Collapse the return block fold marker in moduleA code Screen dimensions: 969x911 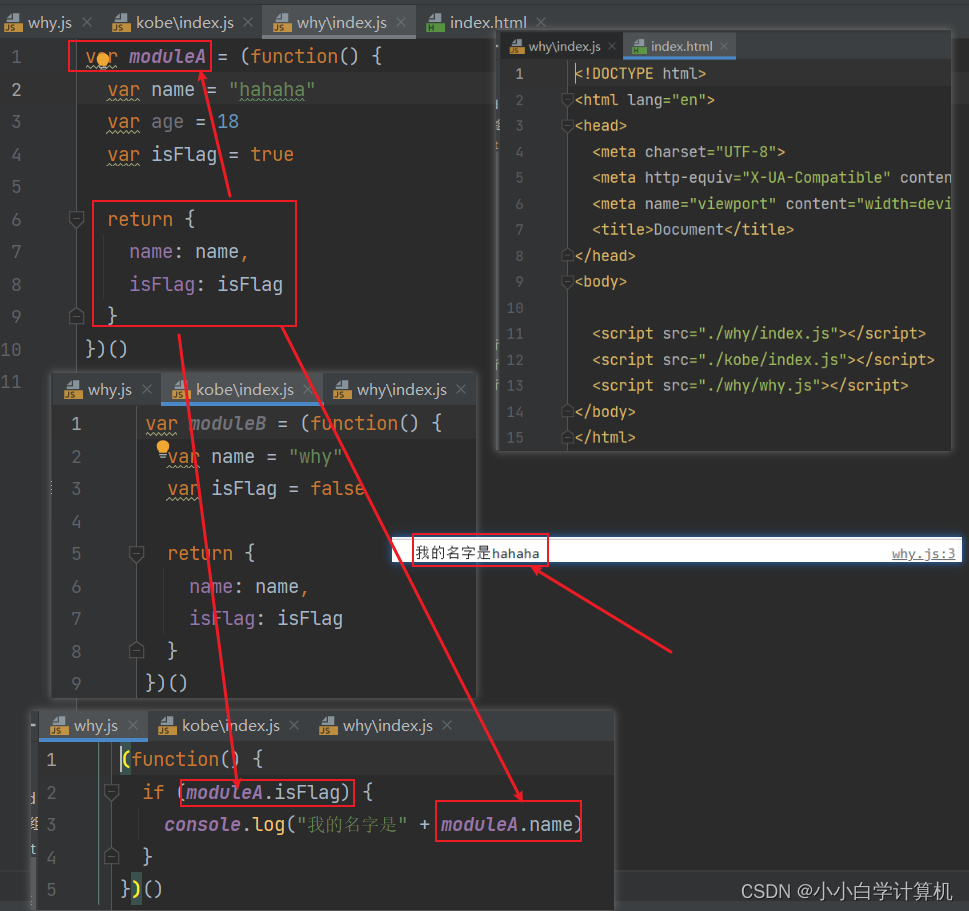pyautogui.click(x=77, y=219)
